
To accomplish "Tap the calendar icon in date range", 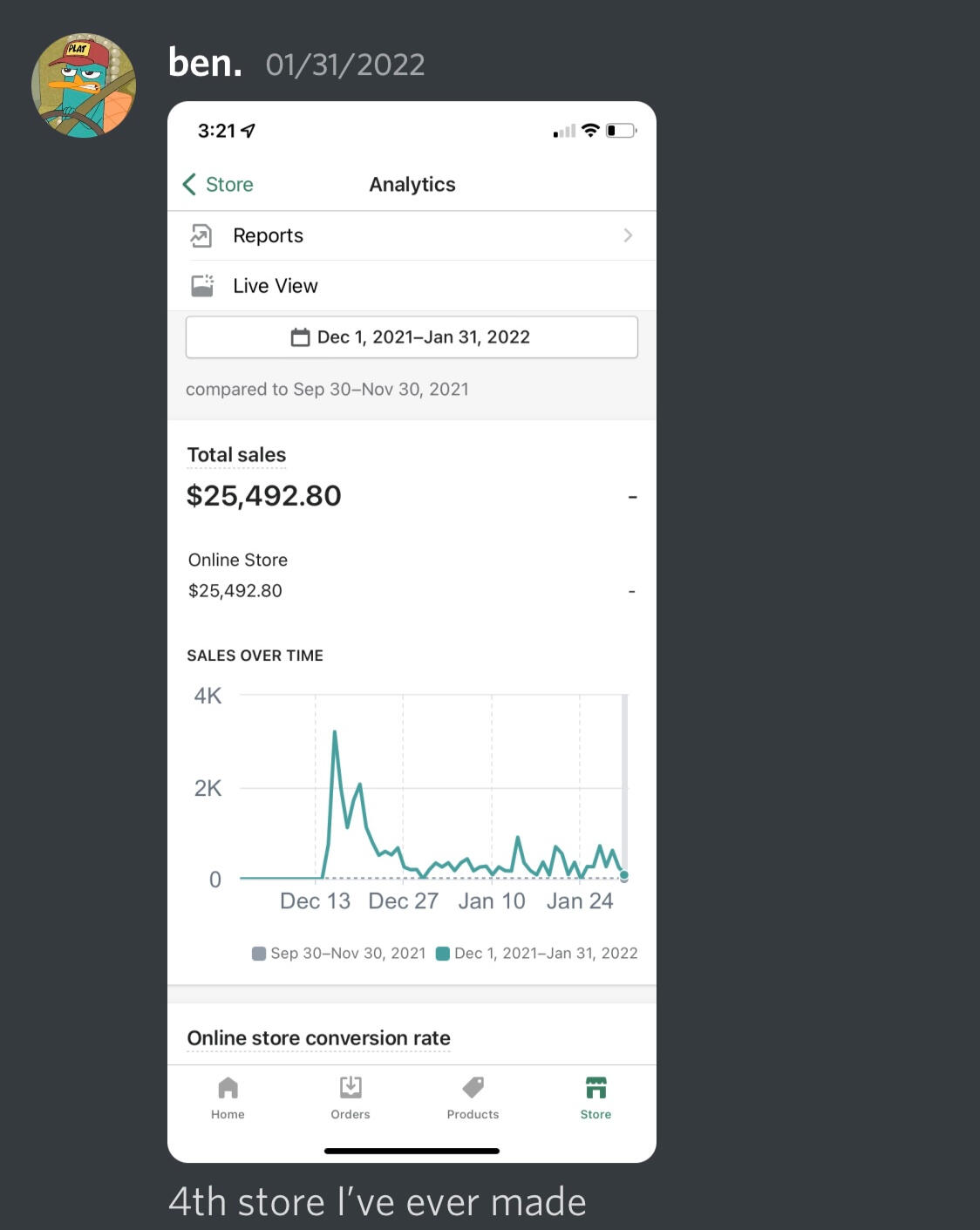I will [x=300, y=337].
